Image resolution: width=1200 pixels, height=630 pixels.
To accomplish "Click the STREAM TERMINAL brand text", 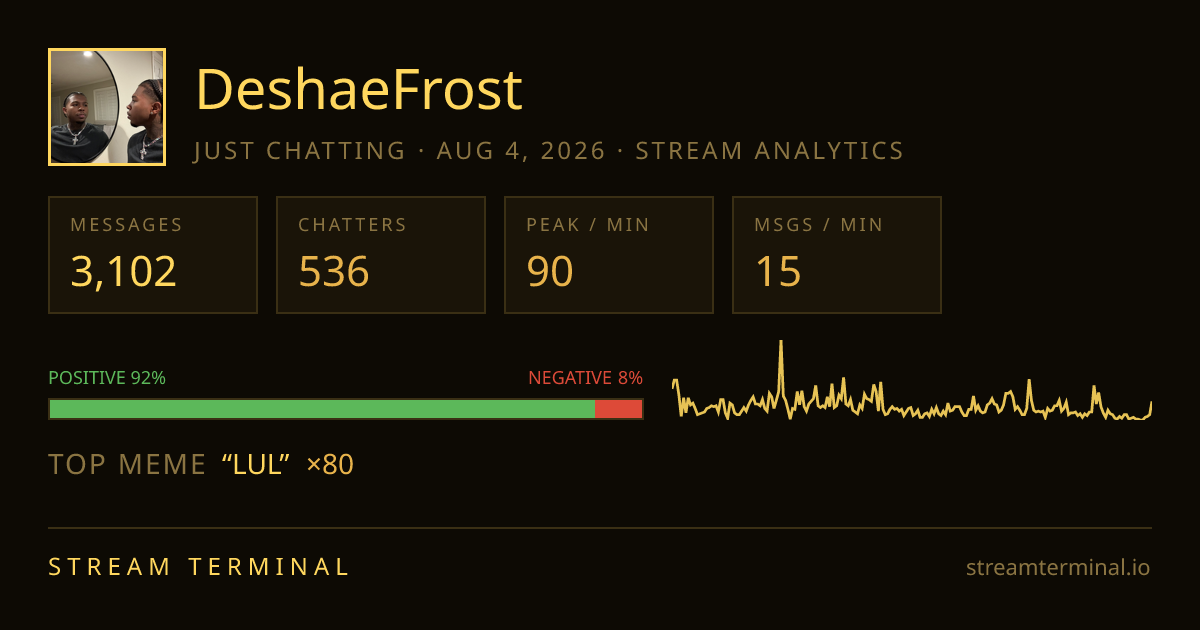I will [x=199, y=567].
